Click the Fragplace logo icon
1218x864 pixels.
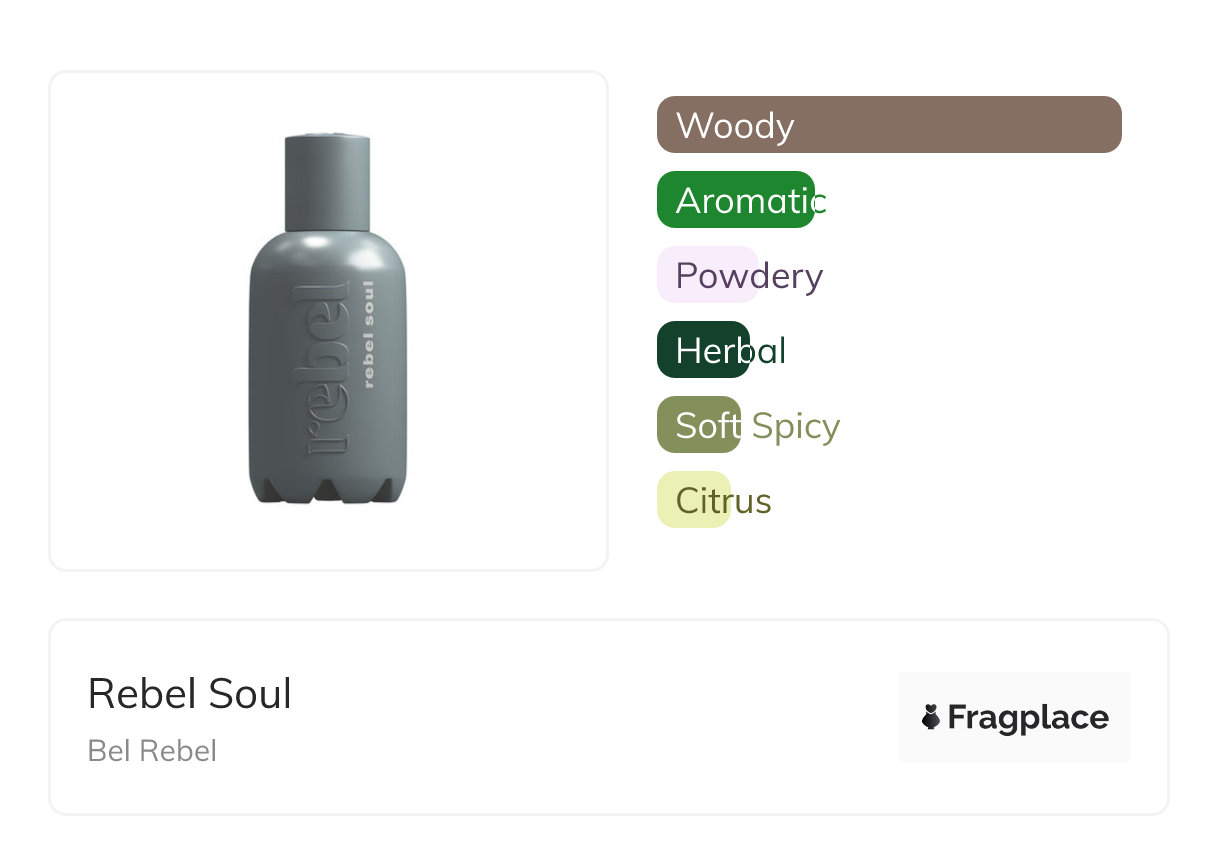(931, 717)
